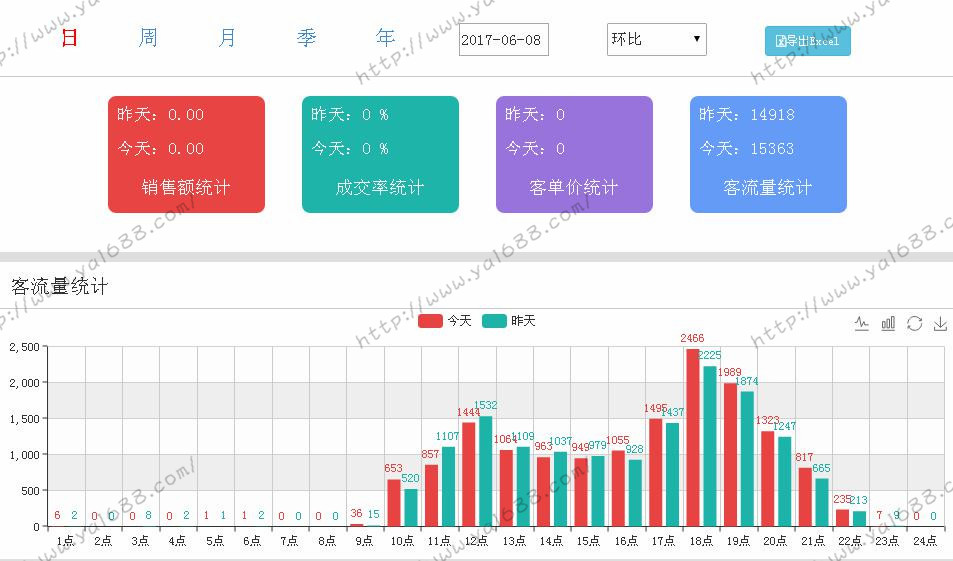Click the chart restore/refresh icon
This screenshot has width=953, height=561.
point(914,323)
